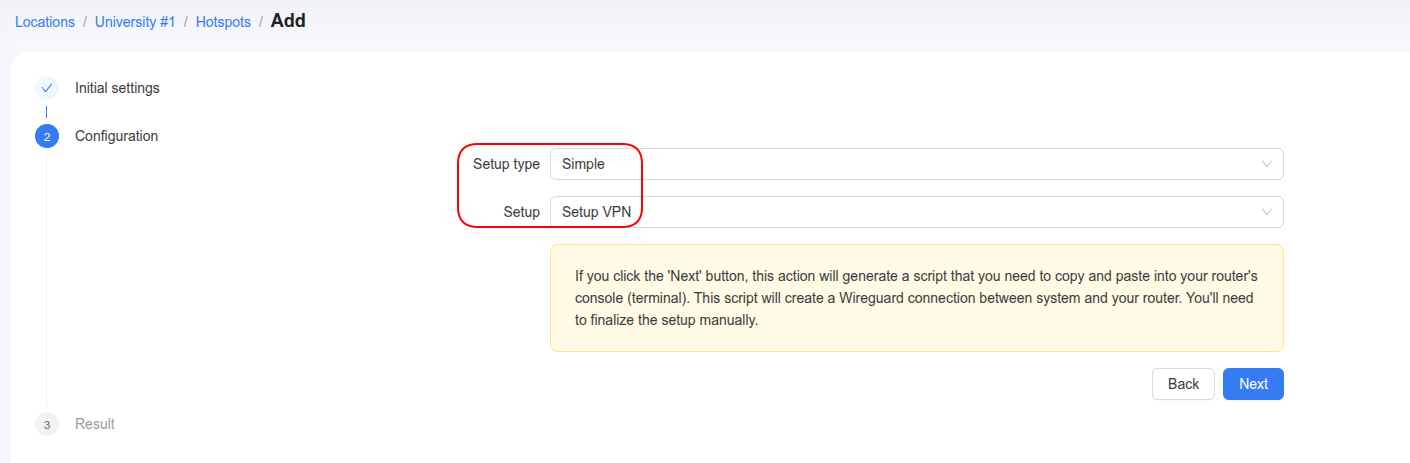Expand the Setup dropdown showing Setup VPN
Image resolution: width=1410 pixels, height=463 pixels.
[x=917, y=212]
